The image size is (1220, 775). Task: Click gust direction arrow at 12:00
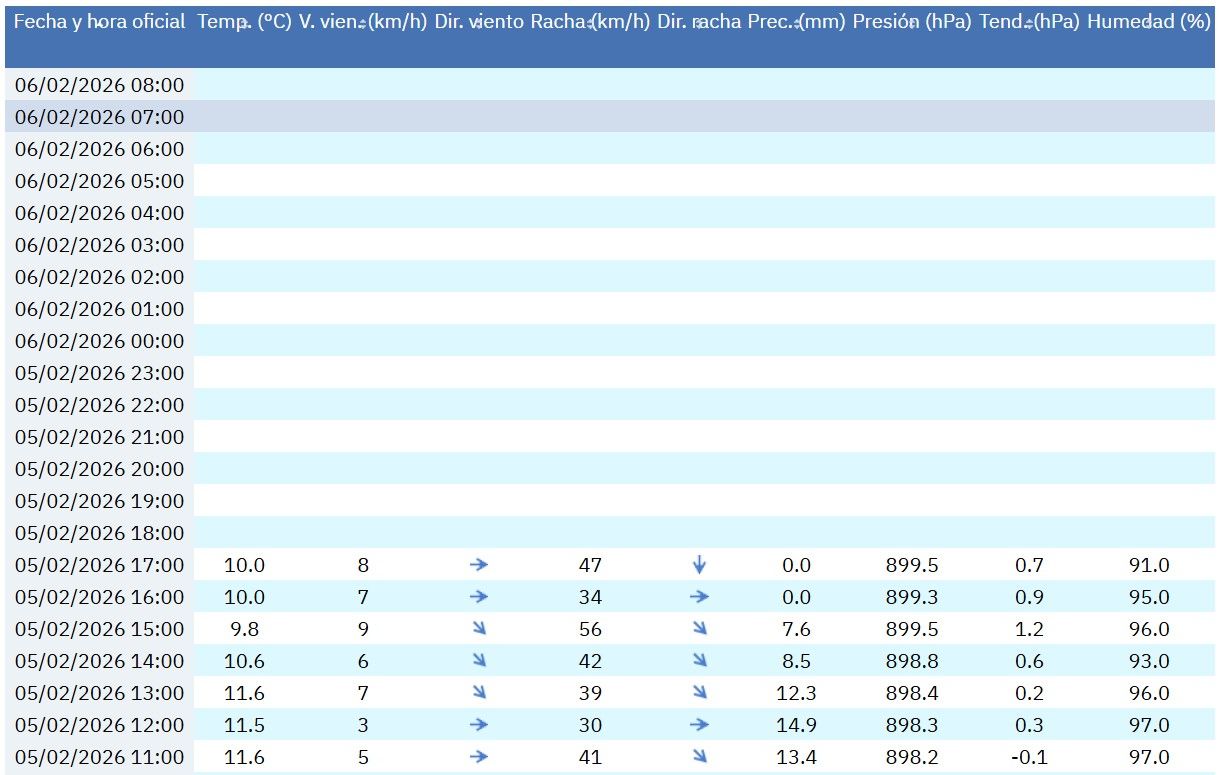tap(699, 725)
